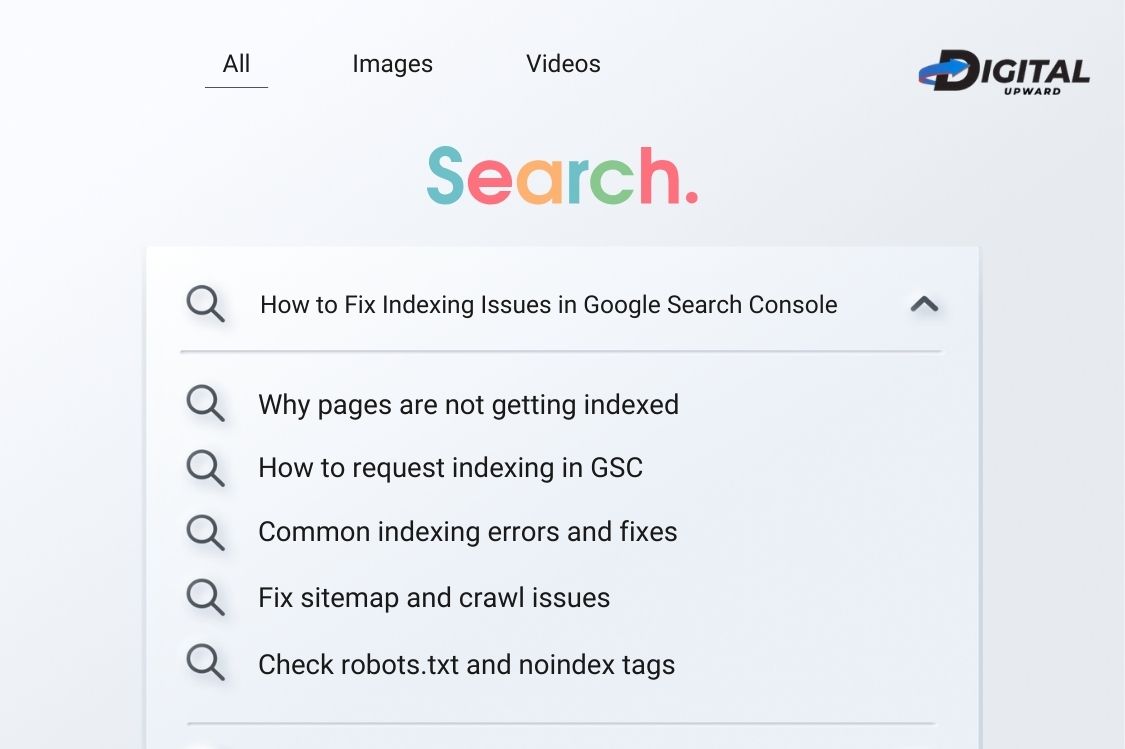Click 'Check robots.txt and noindex tags' suggestion
1125x749 pixels.
click(467, 663)
